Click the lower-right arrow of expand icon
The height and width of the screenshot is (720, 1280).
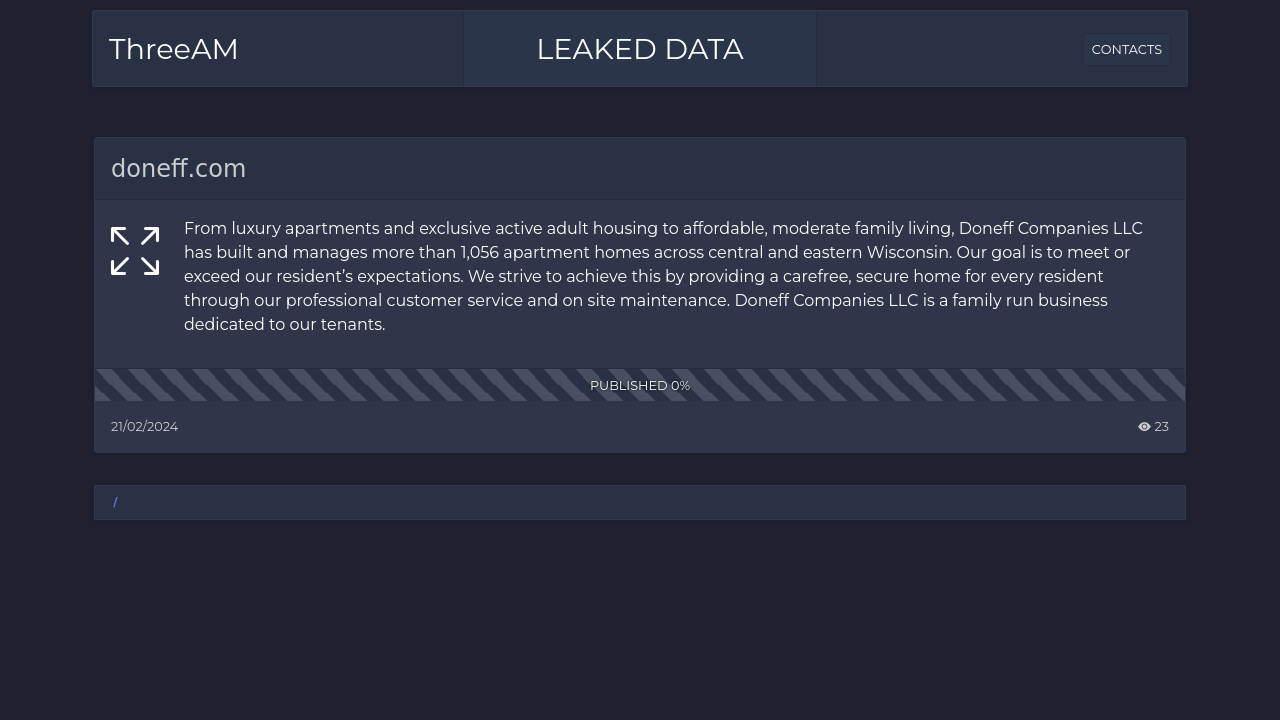pyautogui.click(x=150, y=266)
